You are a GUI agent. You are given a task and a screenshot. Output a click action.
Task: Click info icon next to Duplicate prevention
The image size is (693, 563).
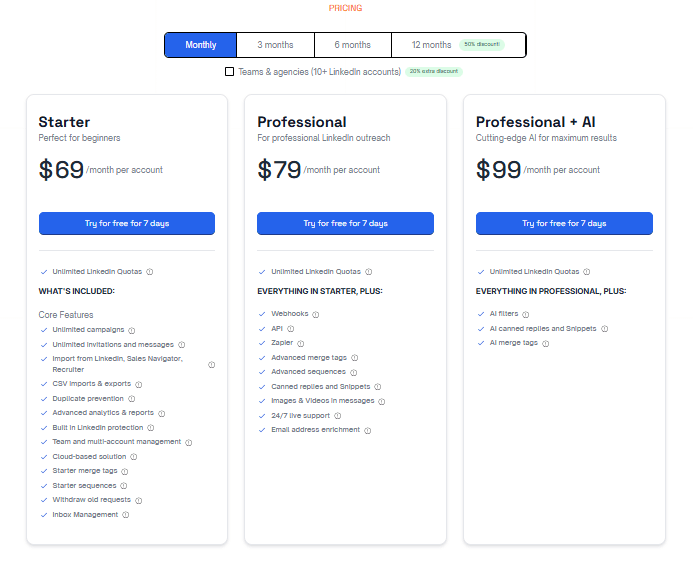tap(132, 398)
